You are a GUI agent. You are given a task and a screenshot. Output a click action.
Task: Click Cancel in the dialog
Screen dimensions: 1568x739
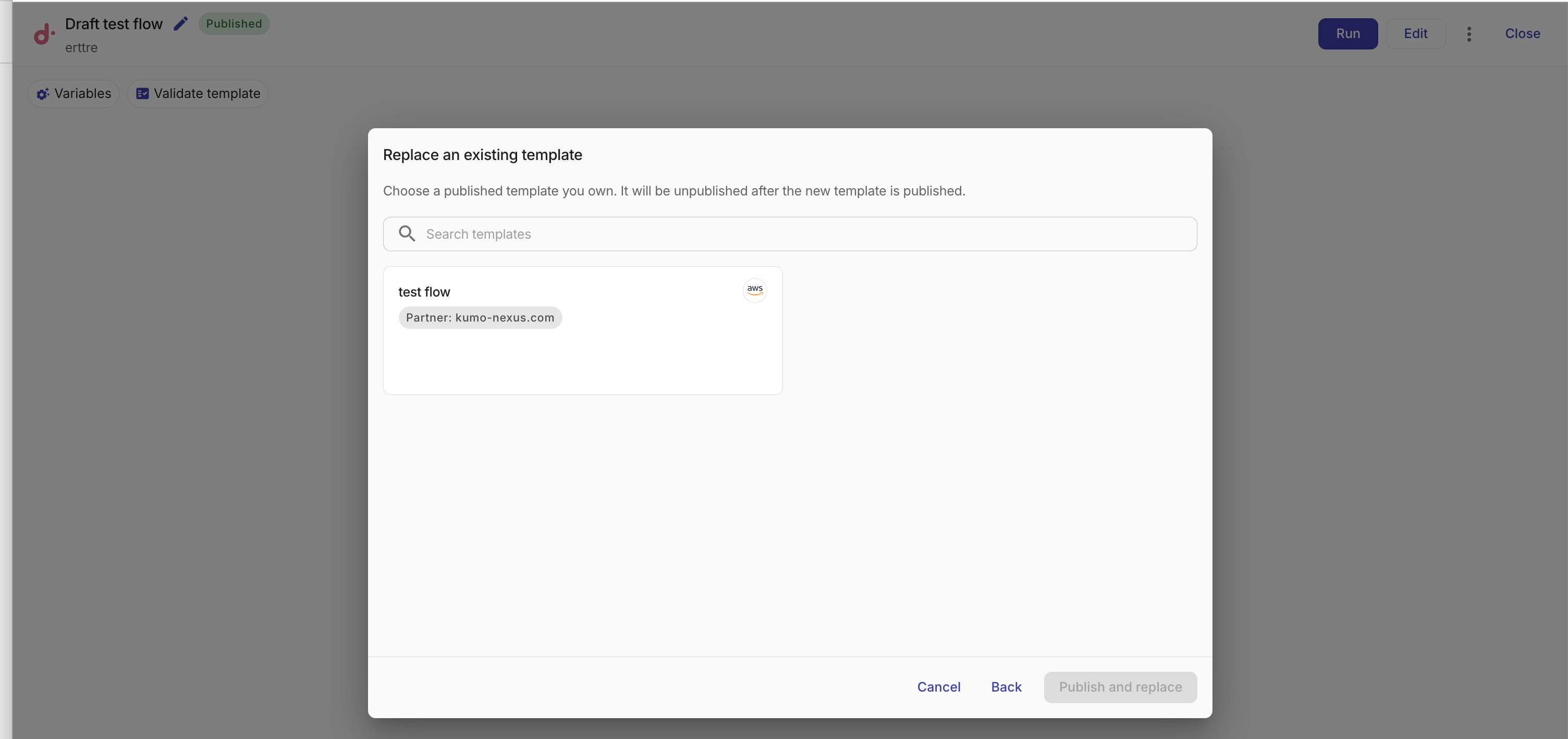[x=939, y=687]
